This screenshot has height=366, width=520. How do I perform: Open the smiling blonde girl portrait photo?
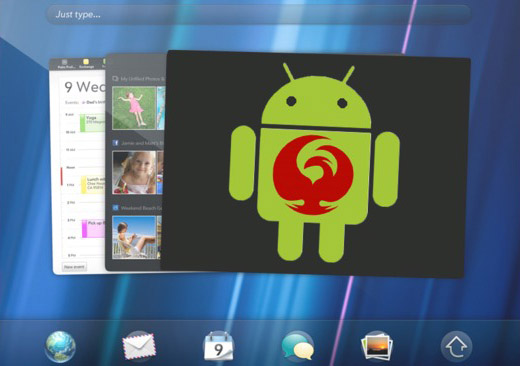point(134,172)
